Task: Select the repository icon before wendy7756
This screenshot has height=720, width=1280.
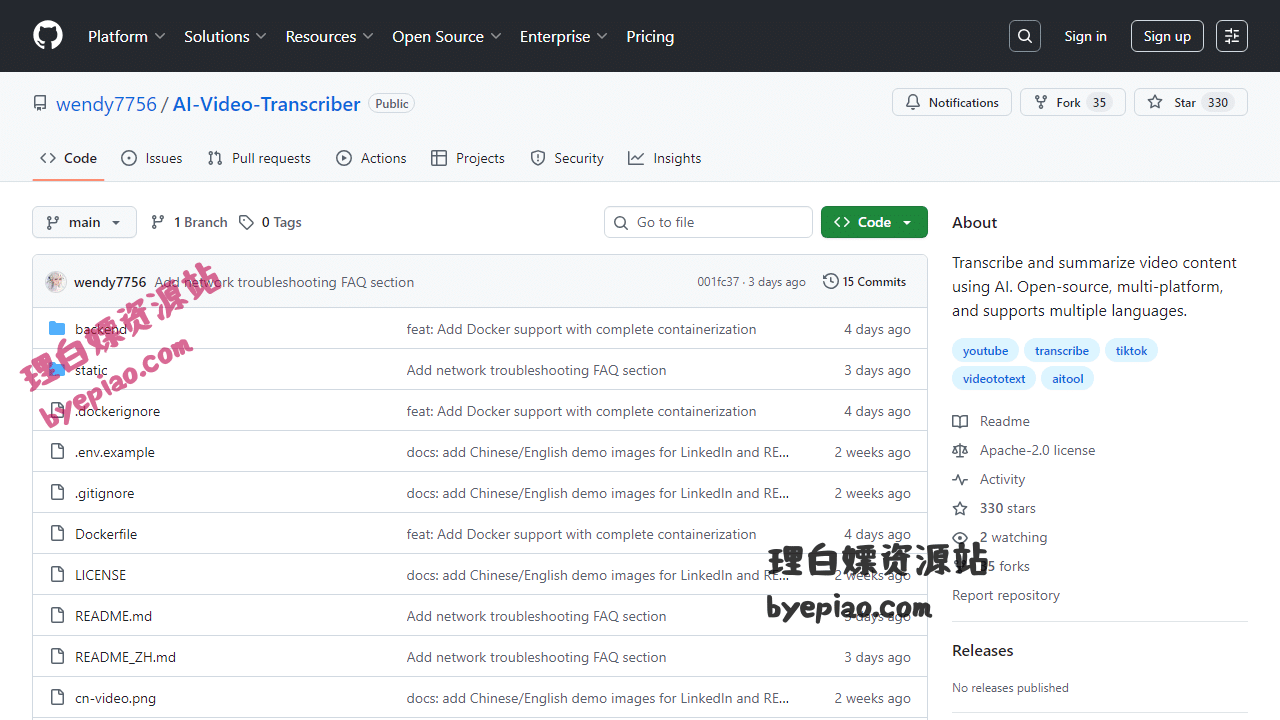Action: pos(40,103)
